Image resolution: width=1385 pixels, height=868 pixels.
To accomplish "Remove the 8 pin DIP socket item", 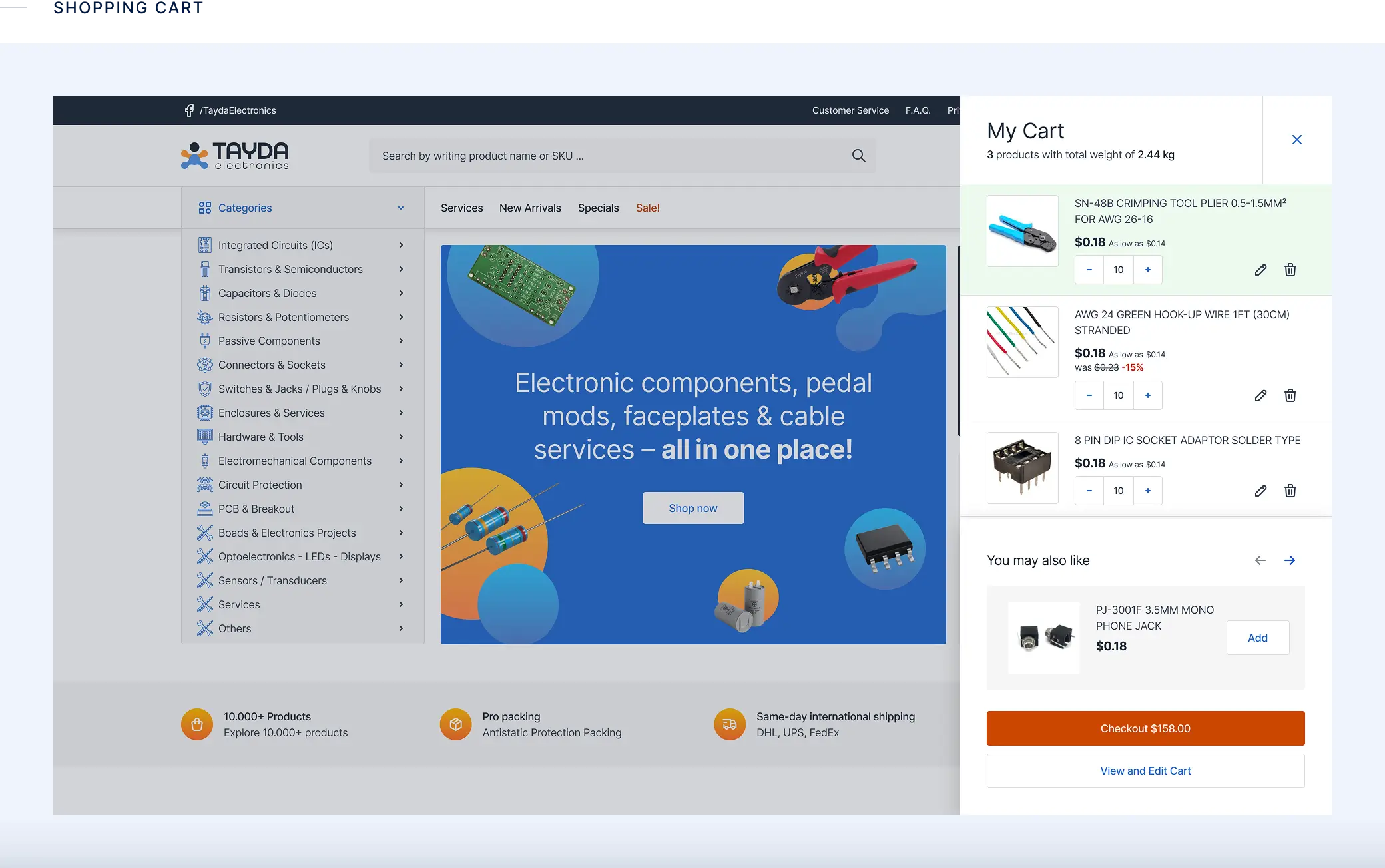I will [x=1290, y=491].
